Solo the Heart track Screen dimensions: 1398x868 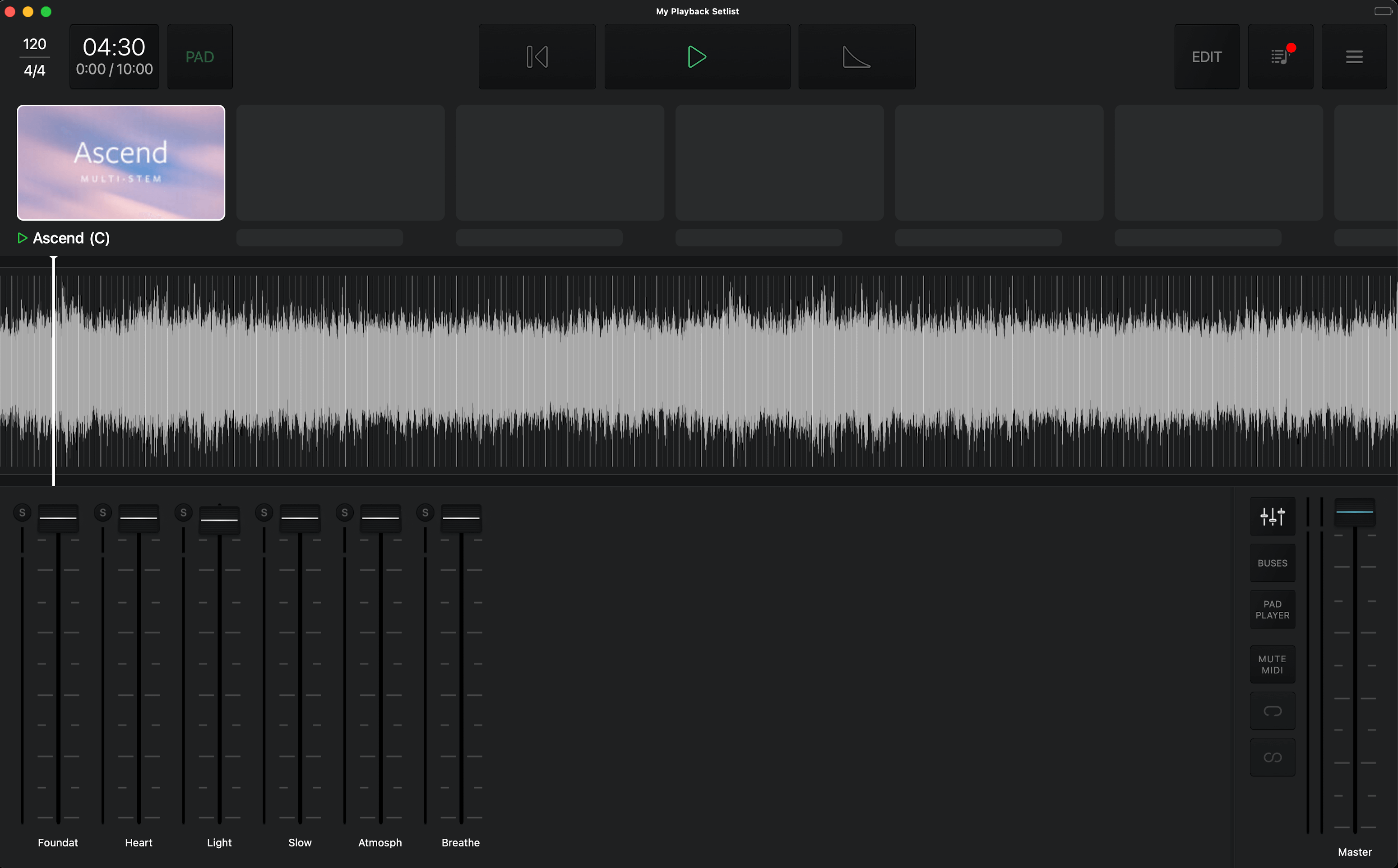point(103,512)
